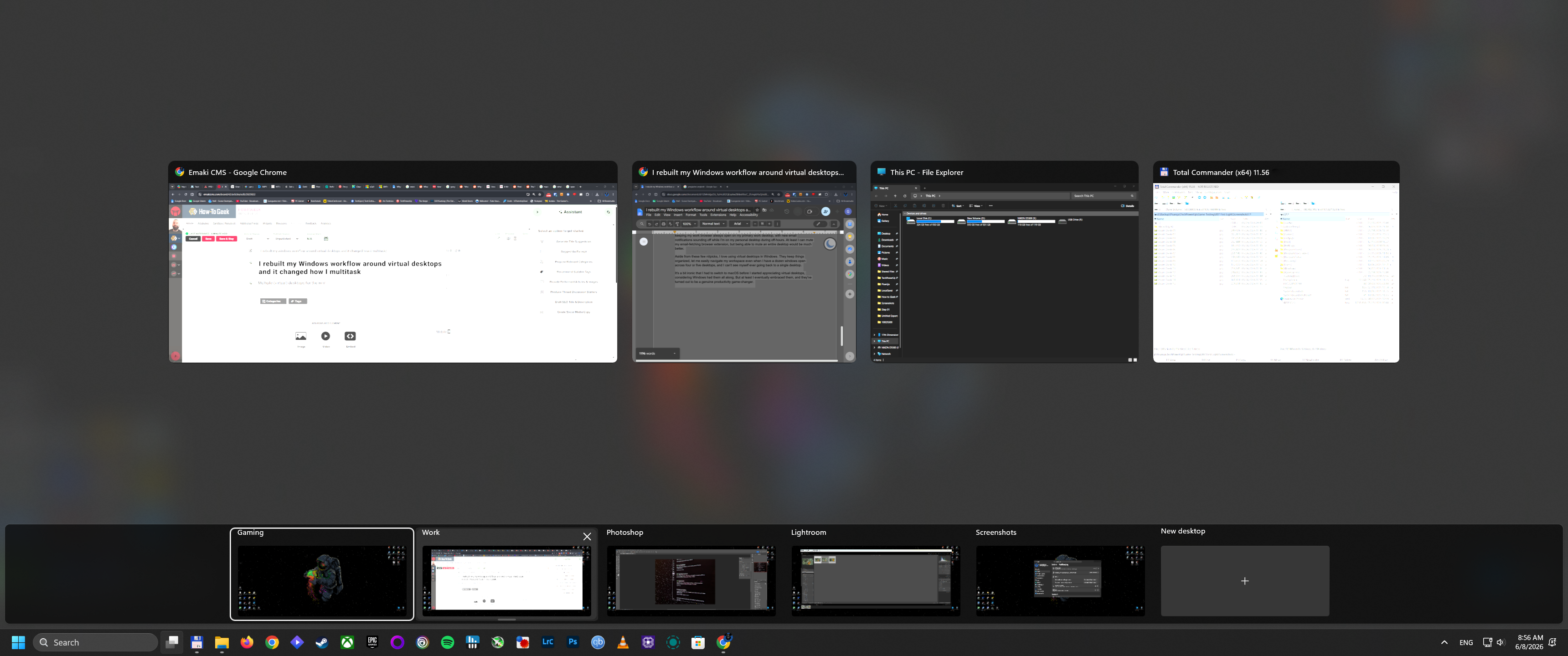
Task: Switch to the Gaming desktop
Action: point(322,574)
